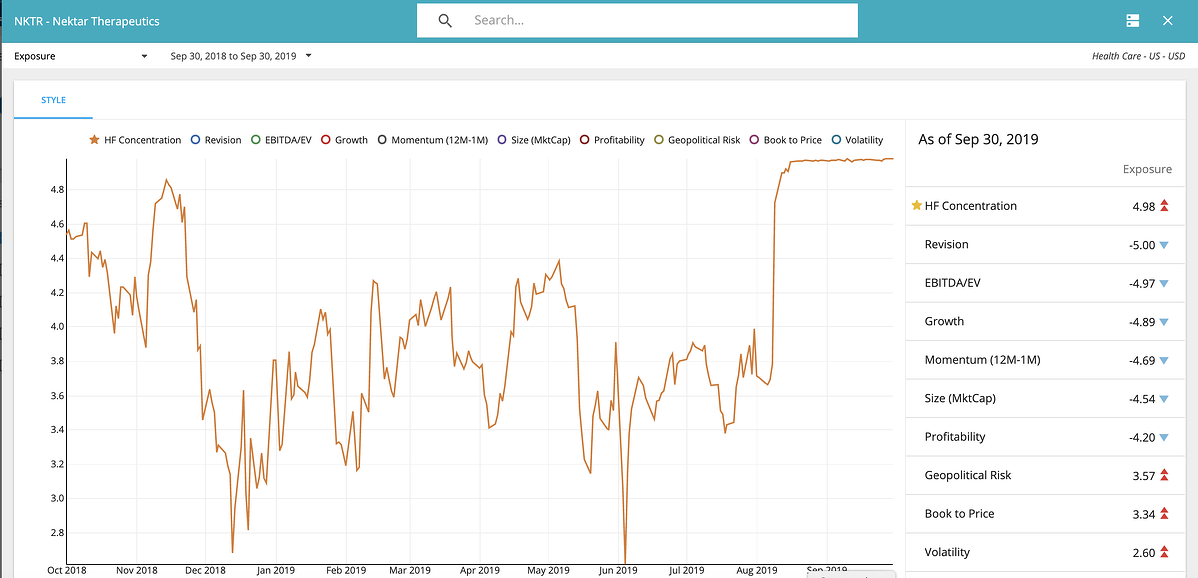The image size is (1198, 578).
Task: Click the -4.54 Size value
Action: 1141,399
